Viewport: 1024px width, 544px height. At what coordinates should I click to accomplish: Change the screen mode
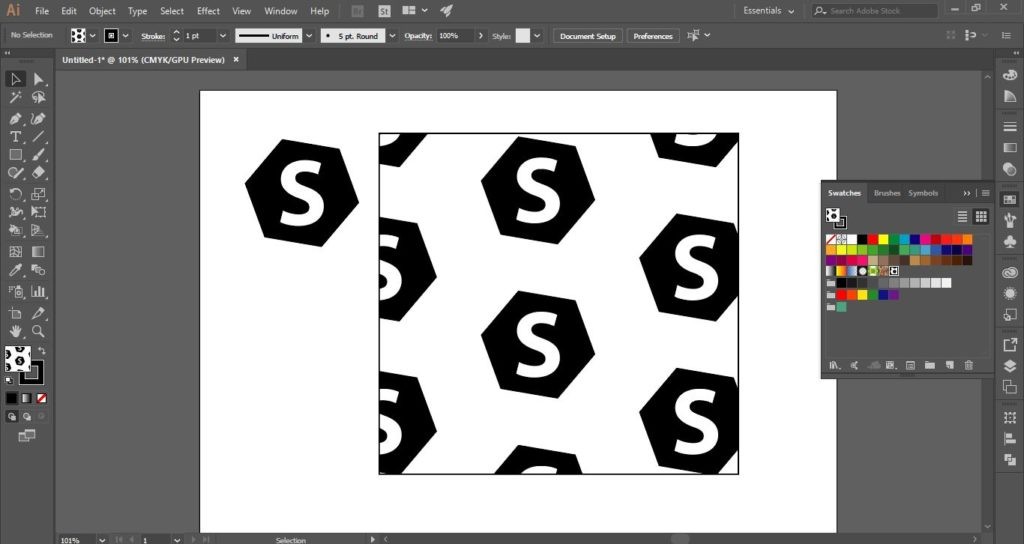pos(27,435)
